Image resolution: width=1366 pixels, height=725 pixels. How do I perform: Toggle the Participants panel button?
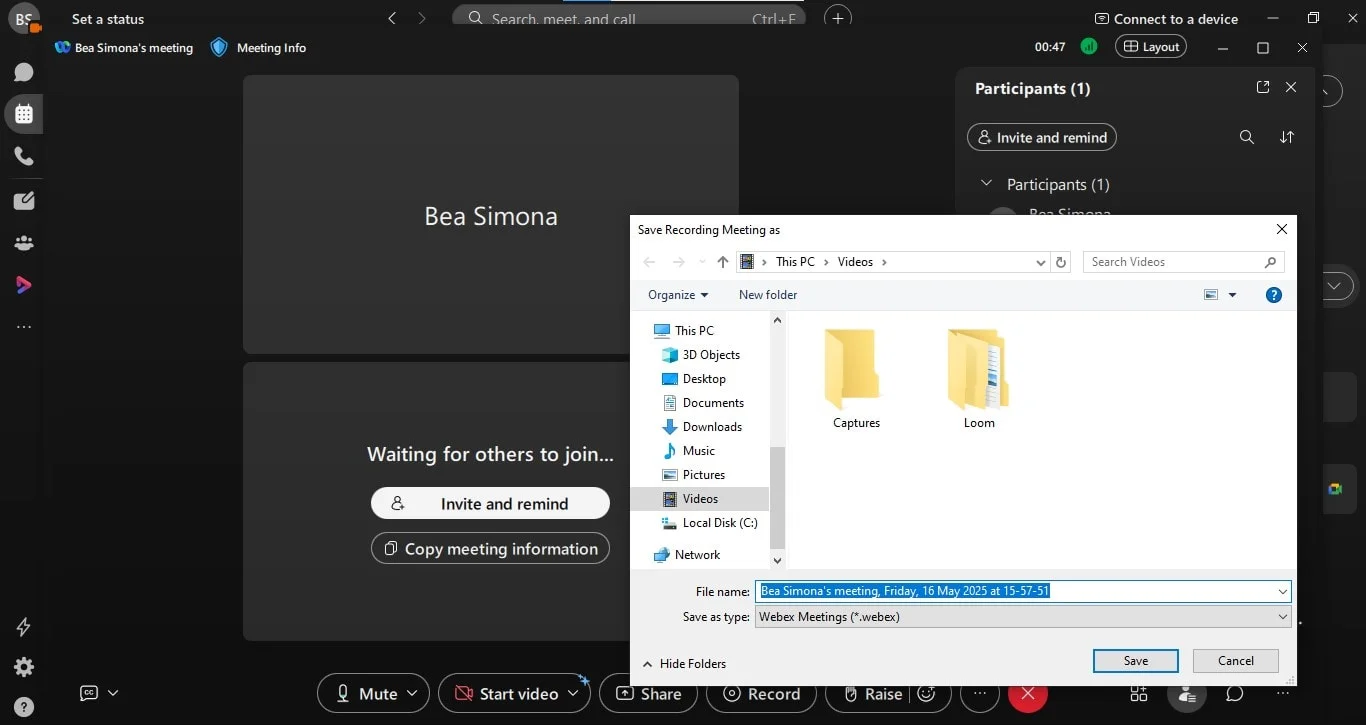[1187, 693]
